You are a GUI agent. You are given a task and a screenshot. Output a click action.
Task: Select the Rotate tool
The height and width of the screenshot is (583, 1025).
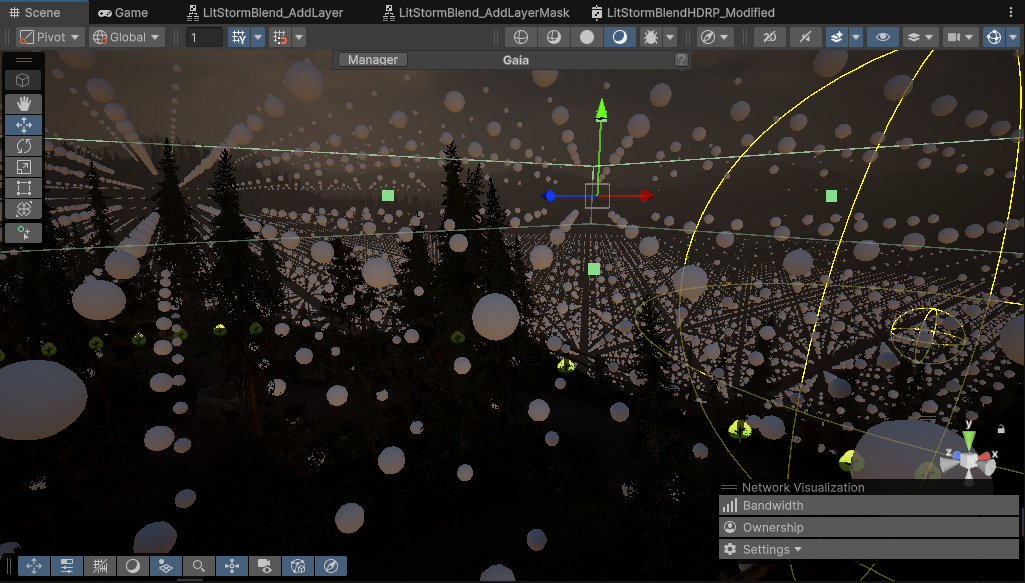point(24,146)
